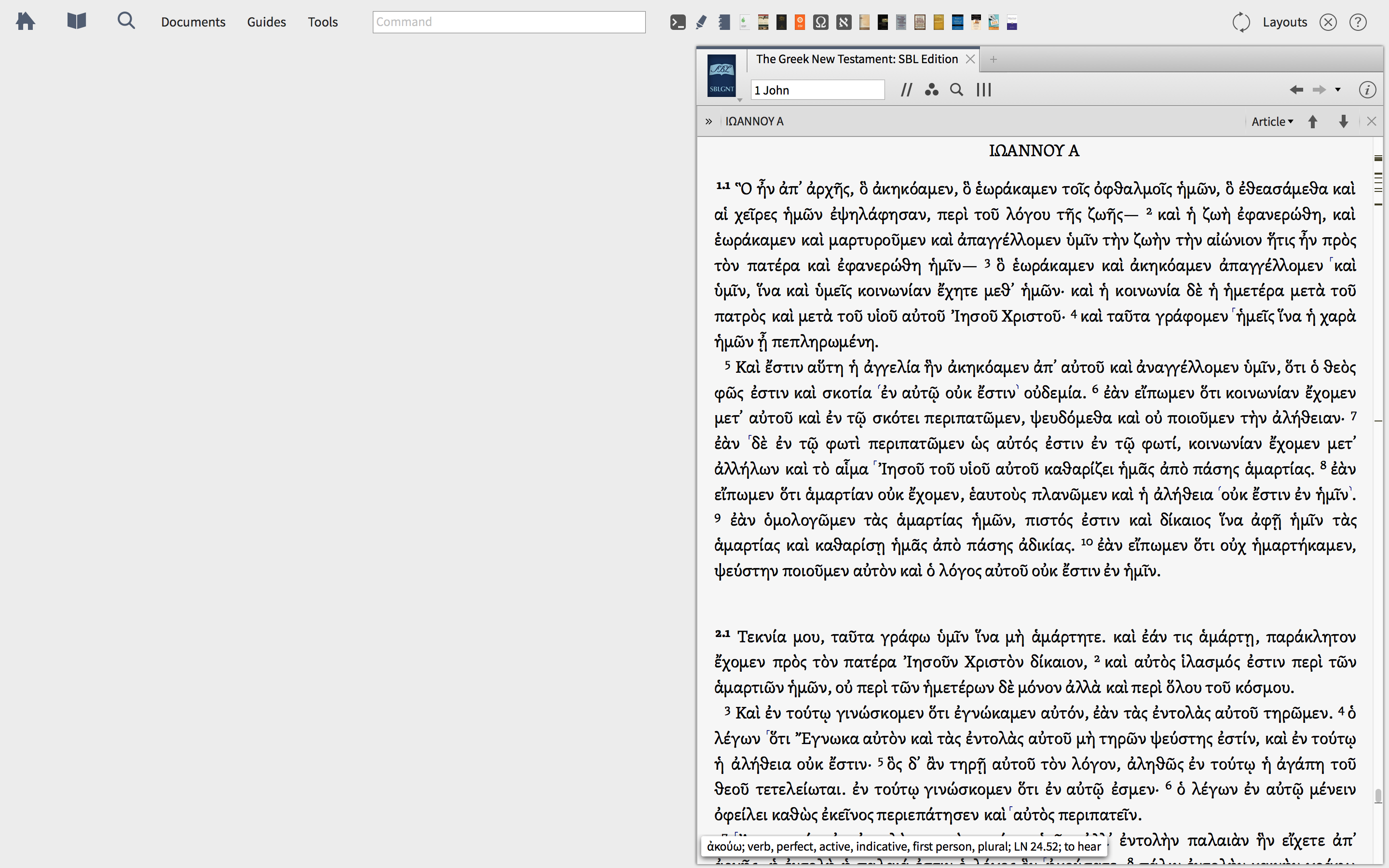Click the main Search magnifier icon
Screen dimensions: 1389x868
pyautogui.click(x=126, y=21)
